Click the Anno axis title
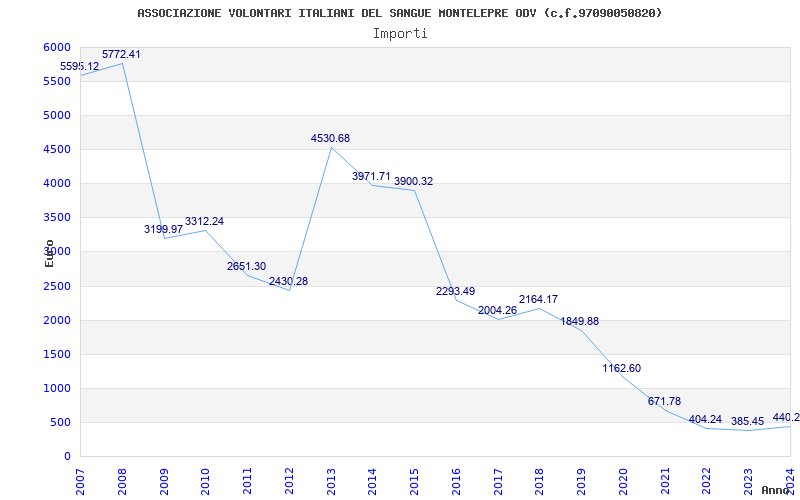800x500 pixels. point(776,490)
